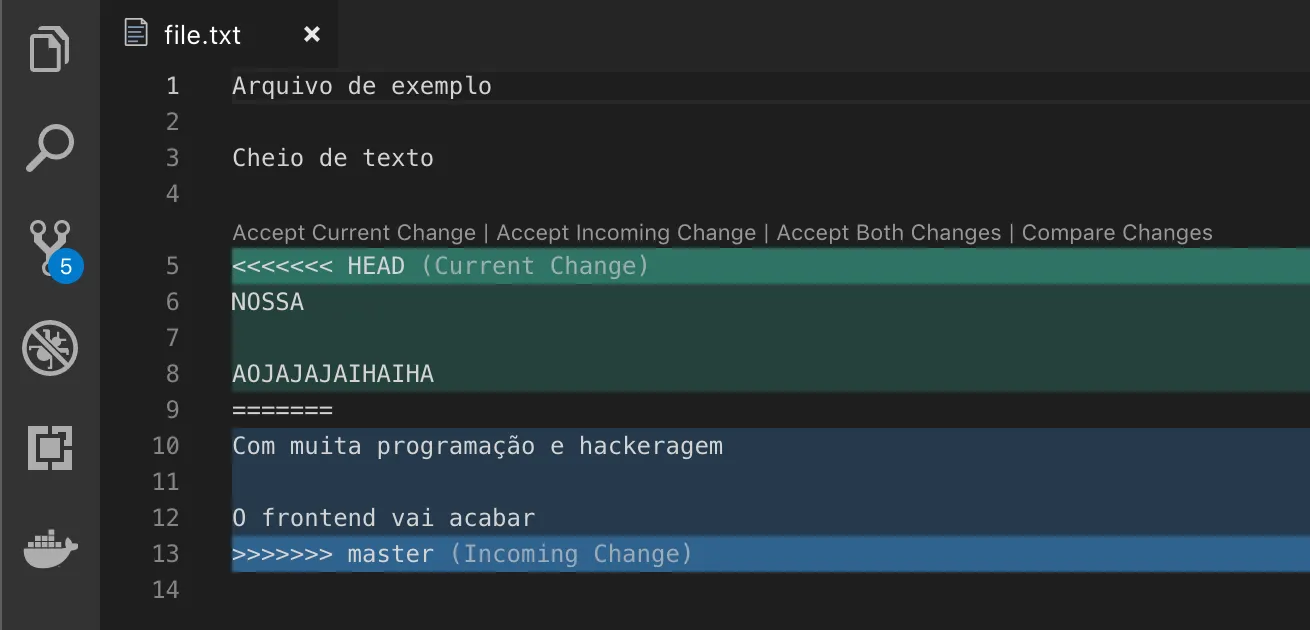Click the ======= conflict separator
The height and width of the screenshot is (630, 1310).
coord(283,409)
